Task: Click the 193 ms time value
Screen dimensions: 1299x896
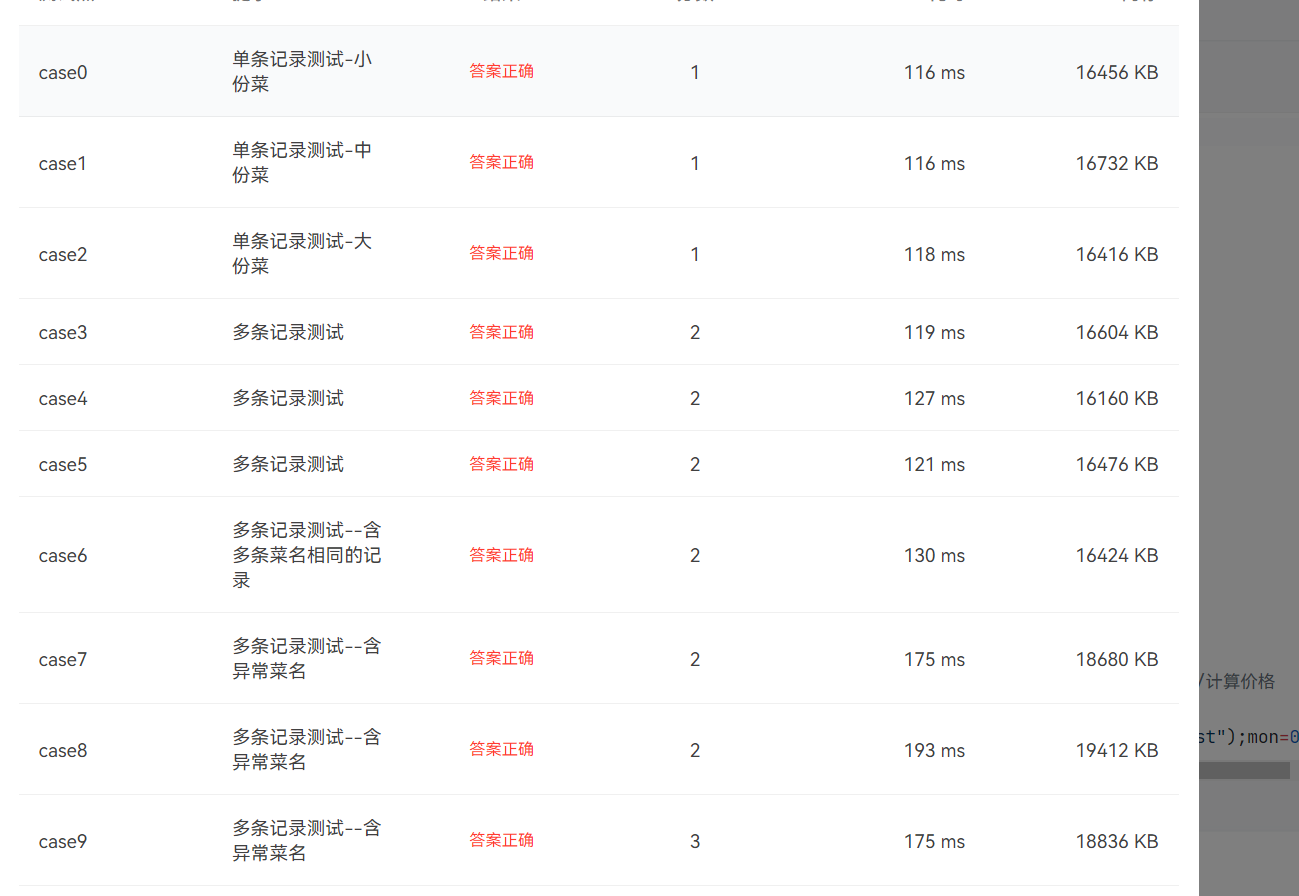Action: tap(934, 750)
